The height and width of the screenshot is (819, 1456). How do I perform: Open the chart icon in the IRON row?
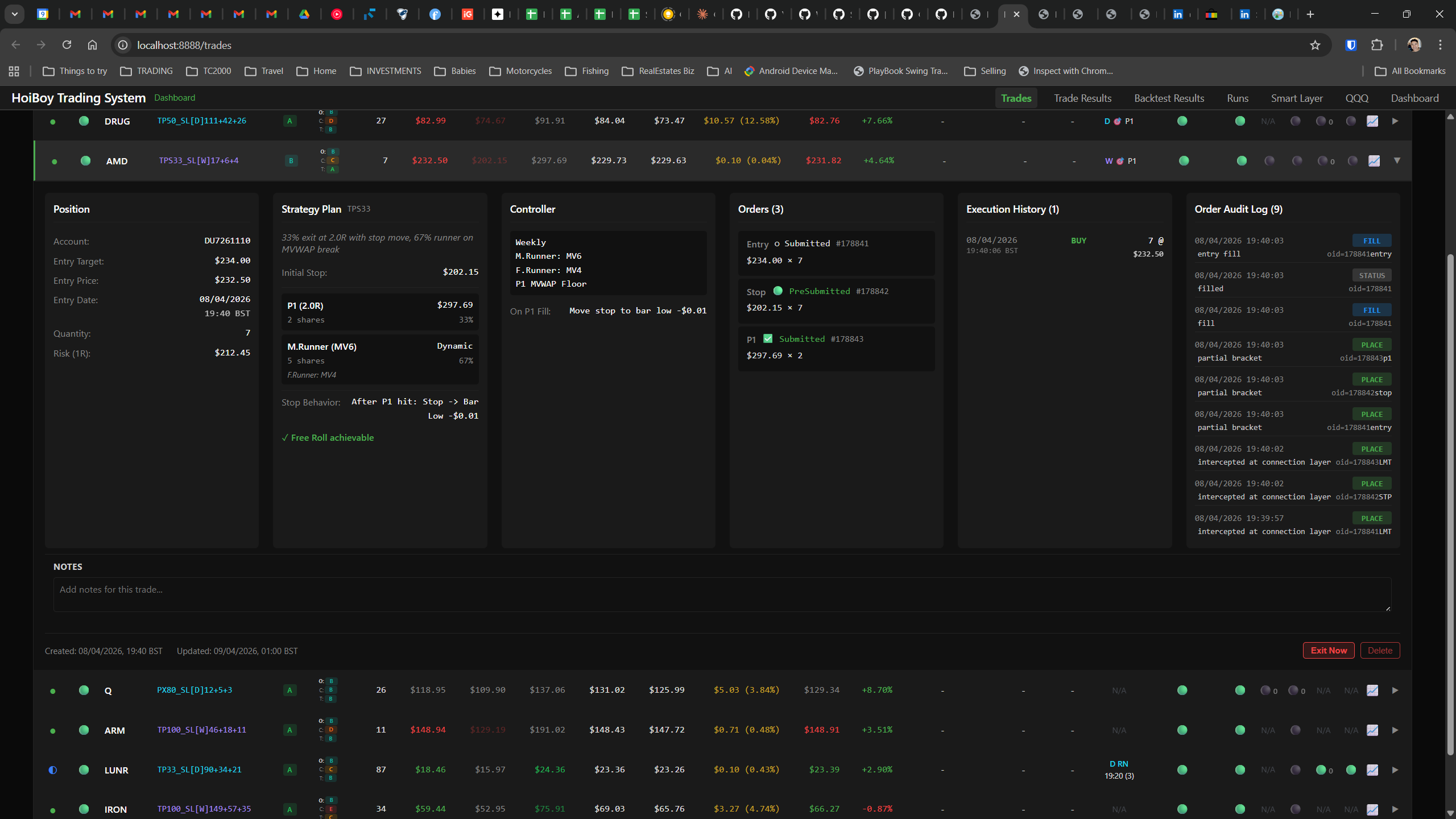(x=1372, y=809)
